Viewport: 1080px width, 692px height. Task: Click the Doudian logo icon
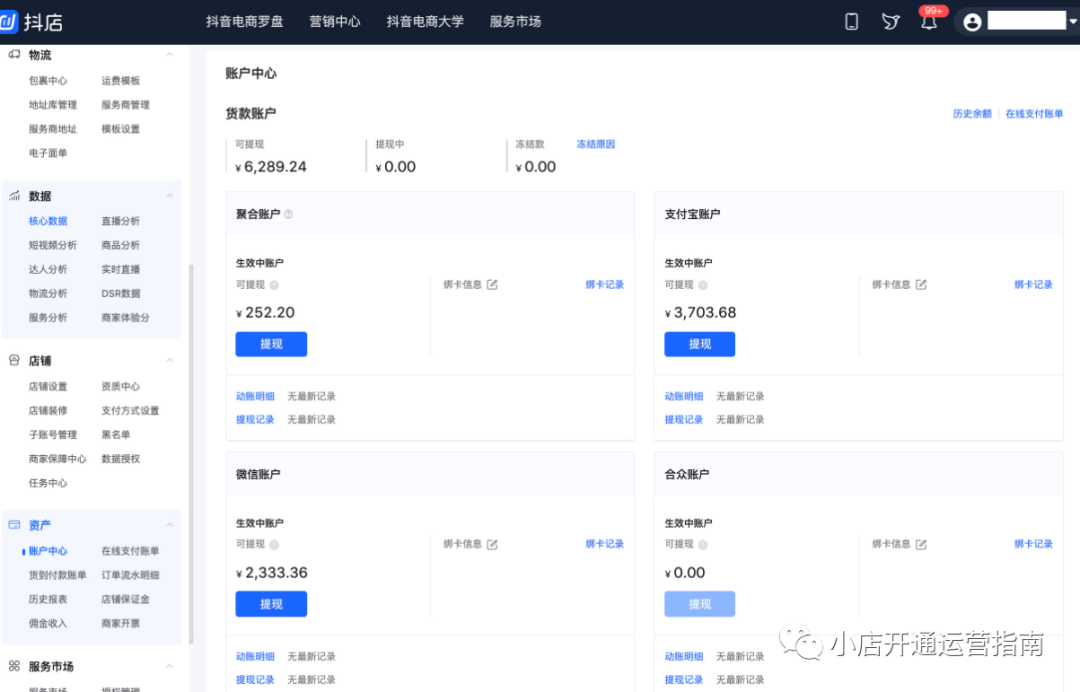[x=8, y=21]
